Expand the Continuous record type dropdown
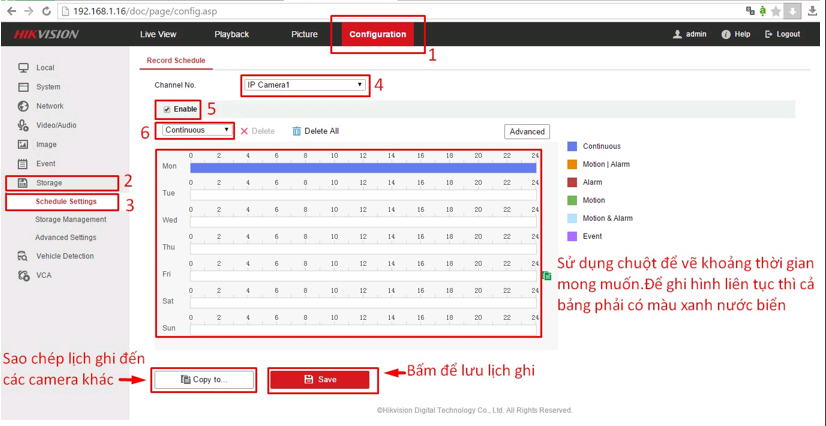 [x=198, y=130]
